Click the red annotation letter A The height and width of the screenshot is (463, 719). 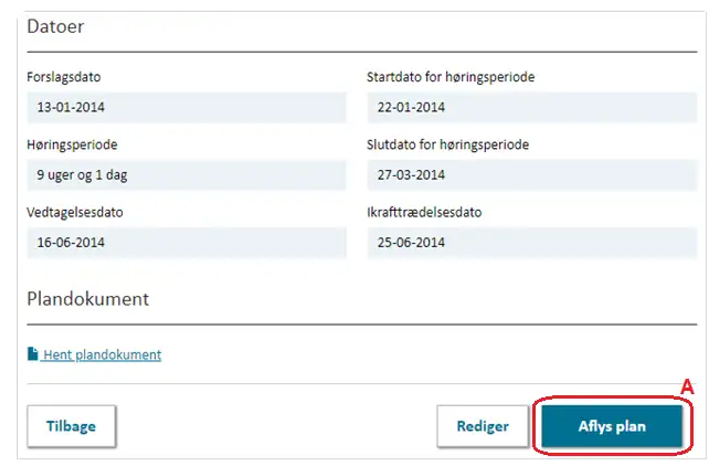(x=687, y=387)
